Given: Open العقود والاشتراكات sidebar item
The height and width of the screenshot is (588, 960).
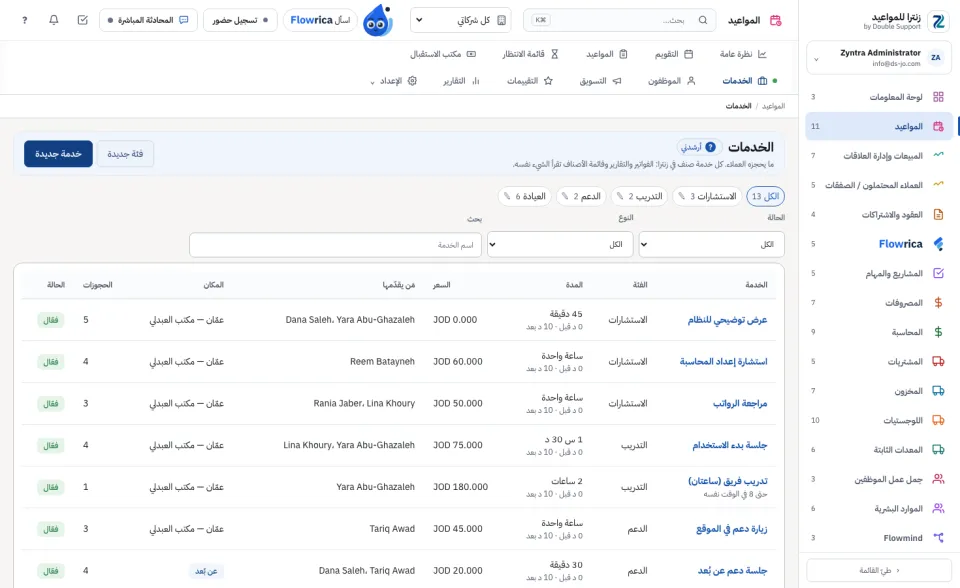Looking at the screenshot, I should coord(879,214).
